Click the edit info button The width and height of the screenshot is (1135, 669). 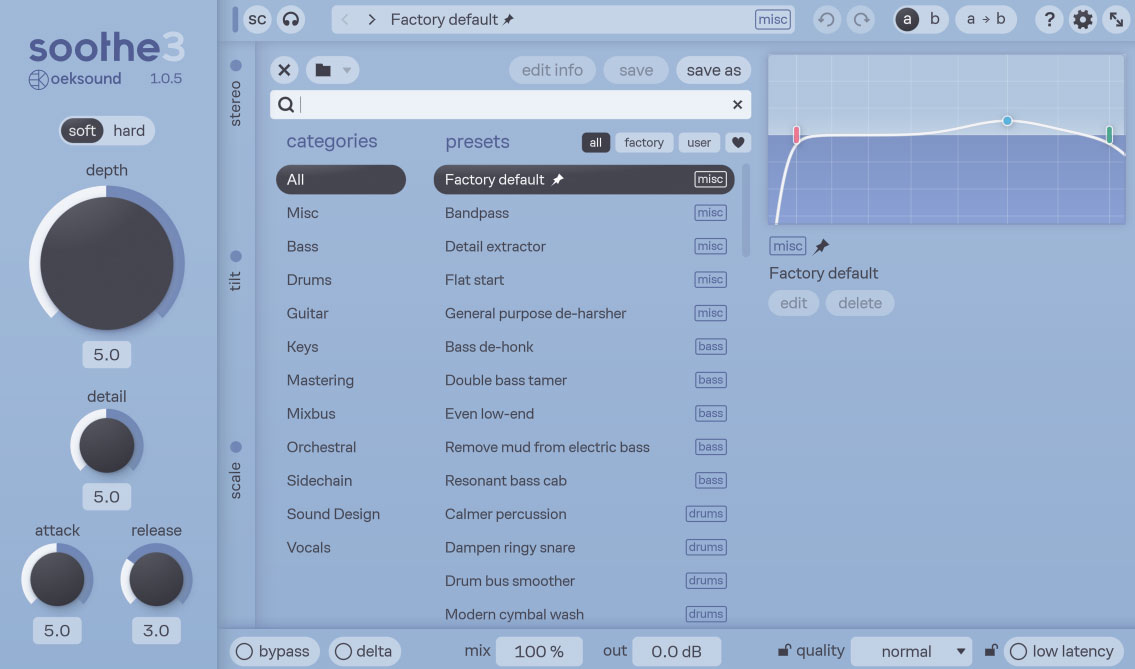[552, 70]
